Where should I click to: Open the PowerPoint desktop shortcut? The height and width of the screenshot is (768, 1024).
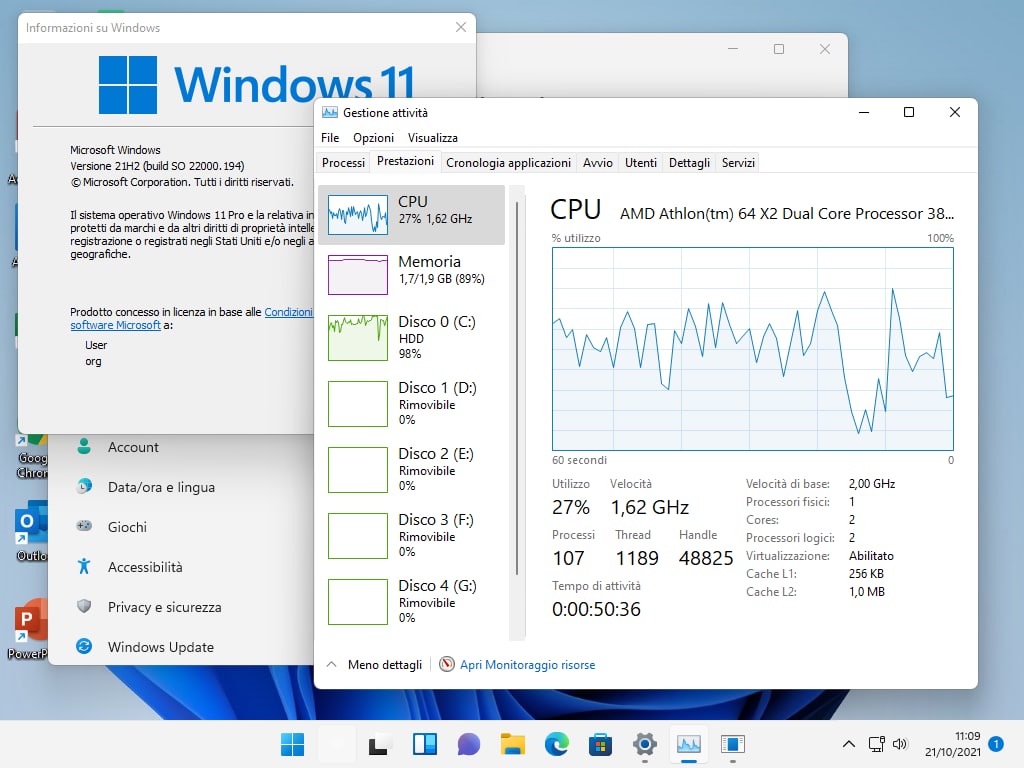[x=27, y=628]
